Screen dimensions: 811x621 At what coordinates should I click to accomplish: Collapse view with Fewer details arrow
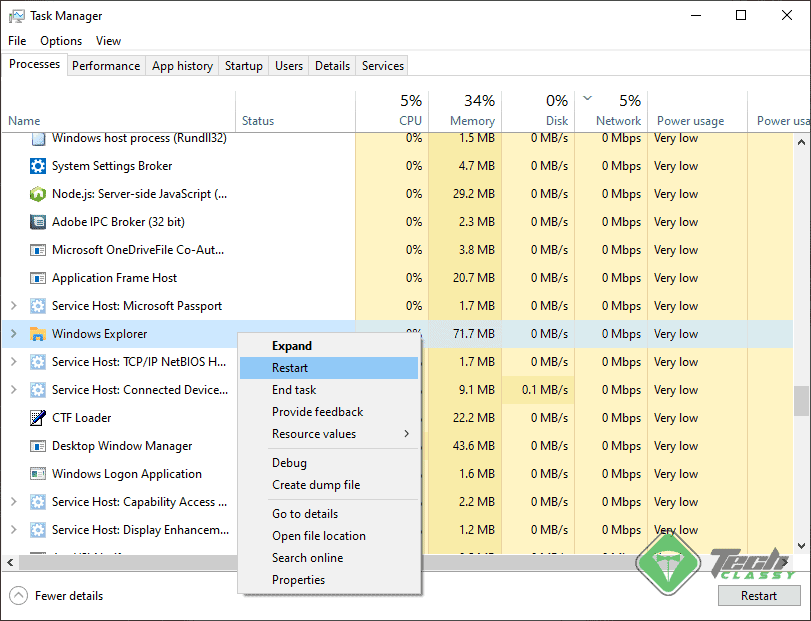pyautogui.click(x=19, y=596)
